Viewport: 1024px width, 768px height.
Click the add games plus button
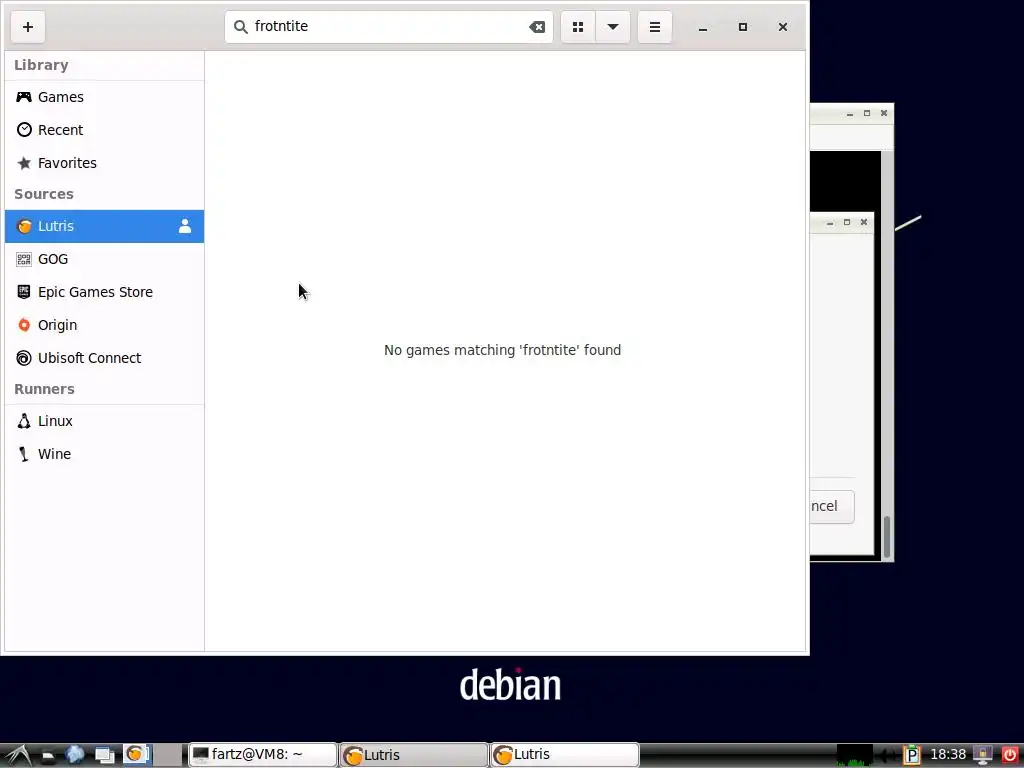coord(27,27)
